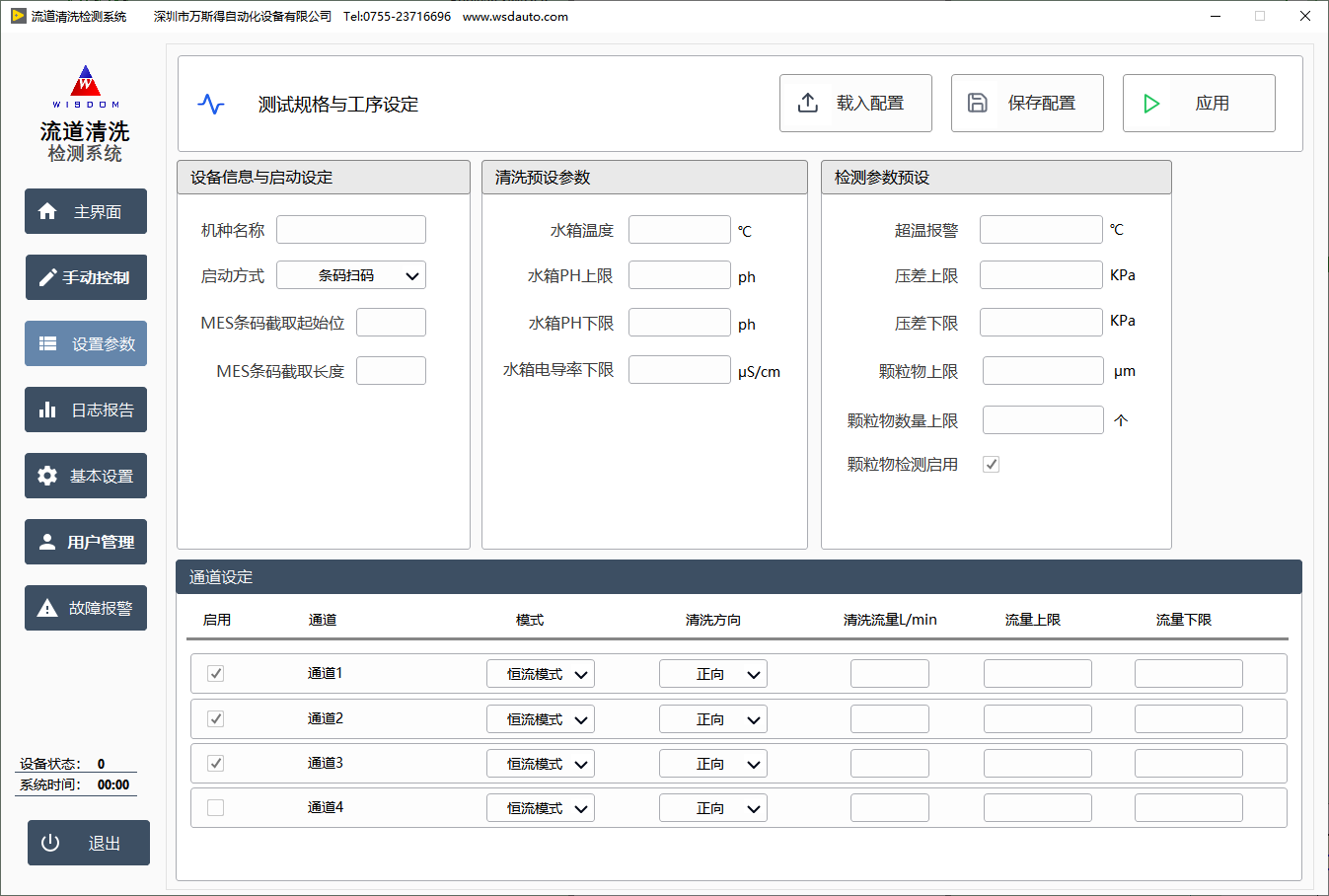Open the 通道3 清洗方向 dropdown

click(713, 764)
